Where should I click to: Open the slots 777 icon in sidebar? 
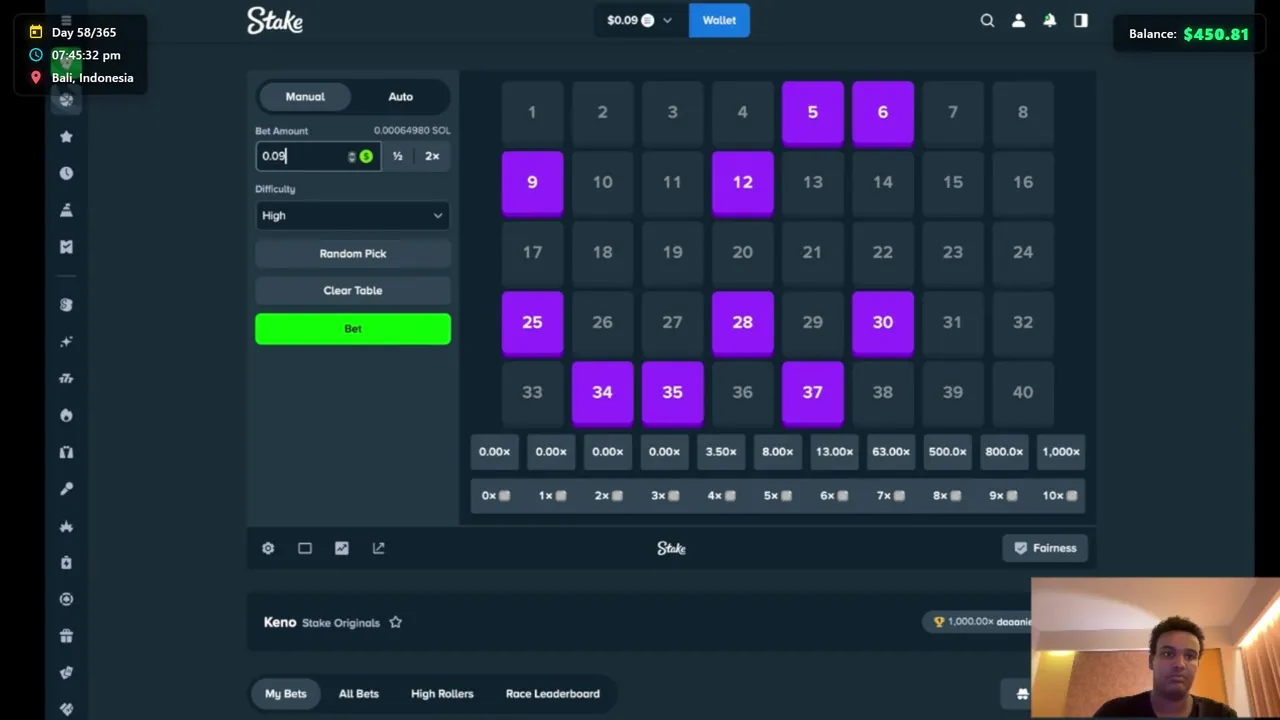pos(66,378)
